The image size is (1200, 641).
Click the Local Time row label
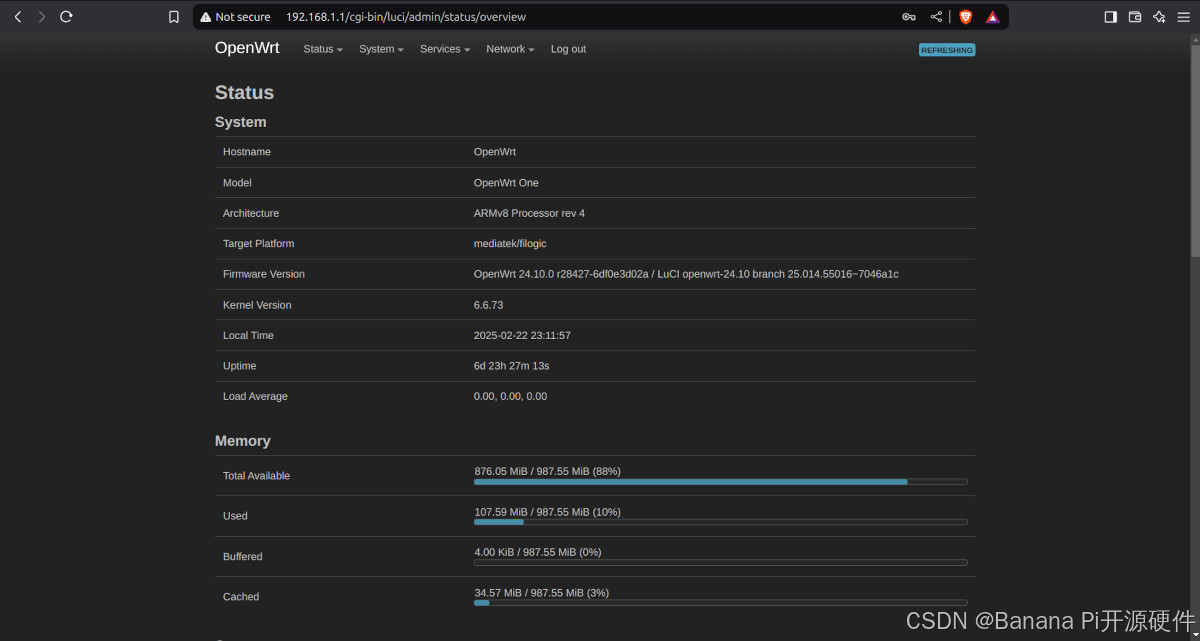tap(248, 335)
